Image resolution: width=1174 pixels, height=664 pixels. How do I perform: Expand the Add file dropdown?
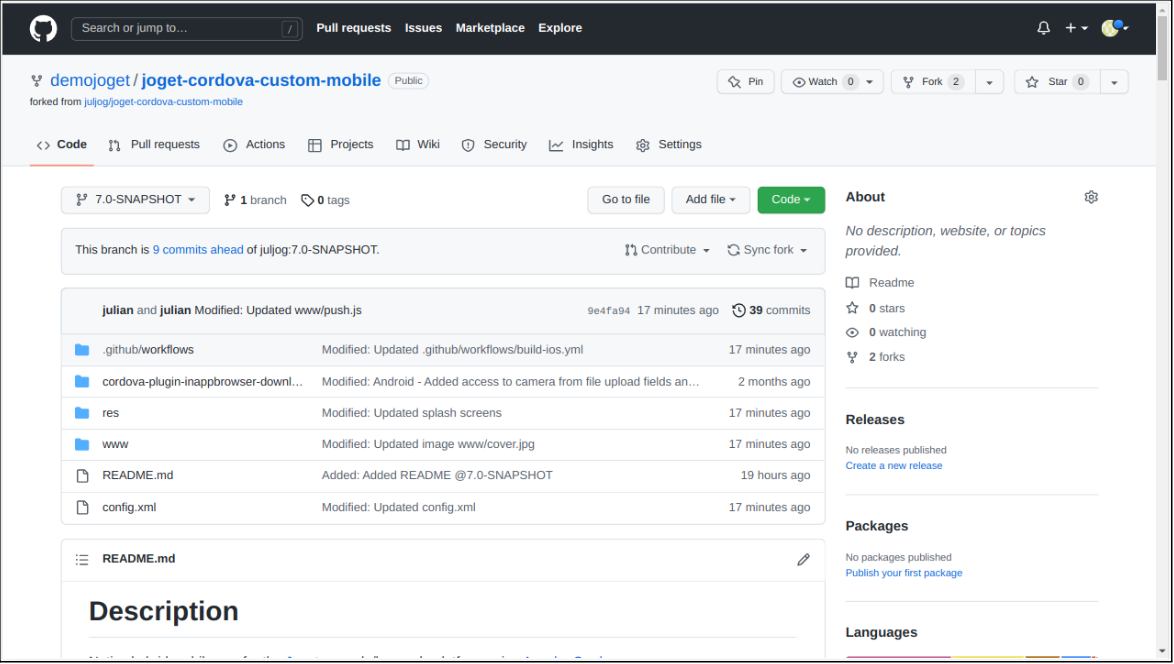pyautogui.click(x=711, y=200)
